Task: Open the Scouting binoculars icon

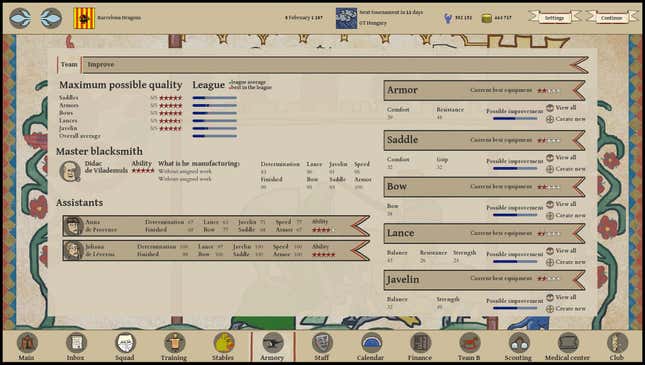Action: pyautogui.click(x=519, y=343)
